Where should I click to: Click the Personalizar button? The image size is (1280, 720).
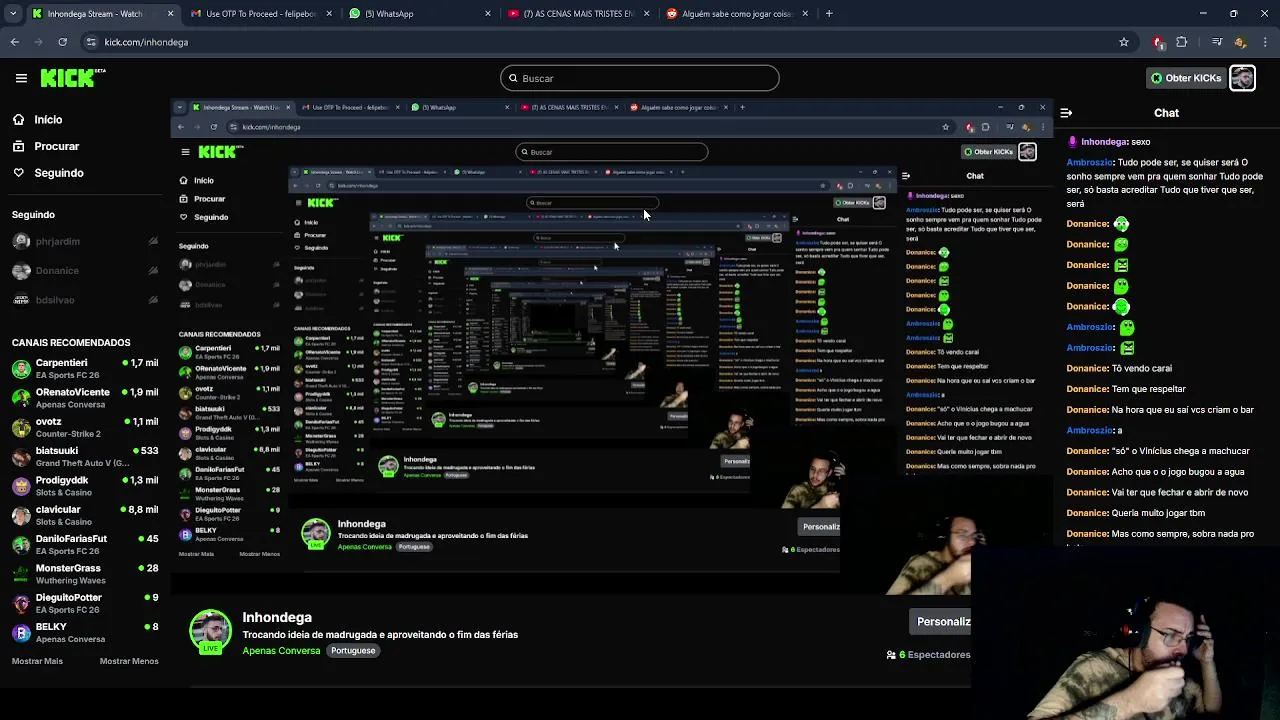(943, 622)
